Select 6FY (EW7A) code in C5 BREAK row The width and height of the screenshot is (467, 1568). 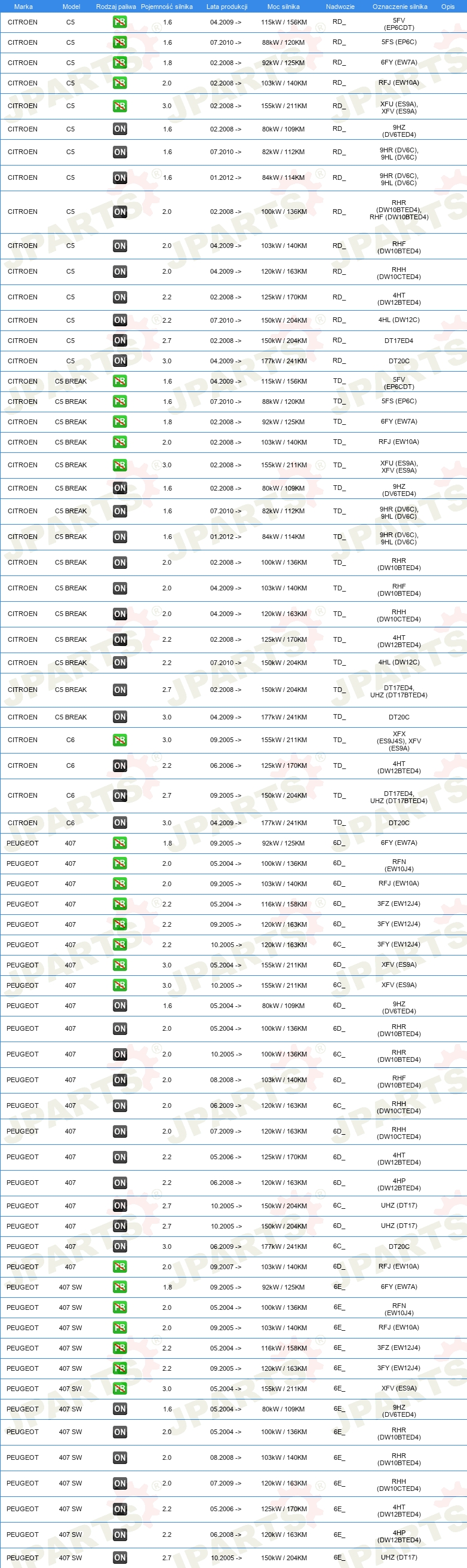pyautogui.click(x=399, y=422)
